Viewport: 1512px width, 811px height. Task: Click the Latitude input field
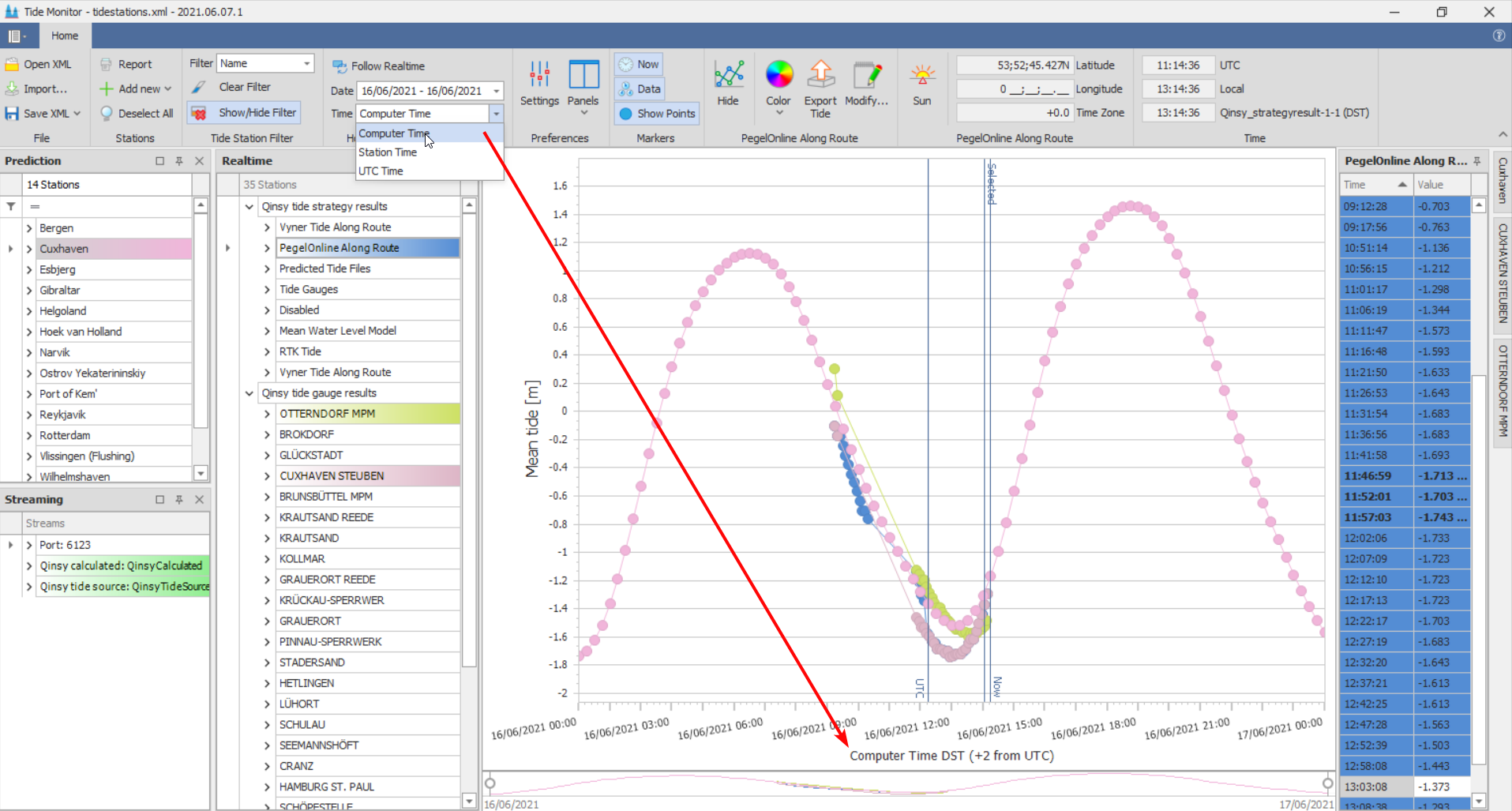(x=1014, y=66)
